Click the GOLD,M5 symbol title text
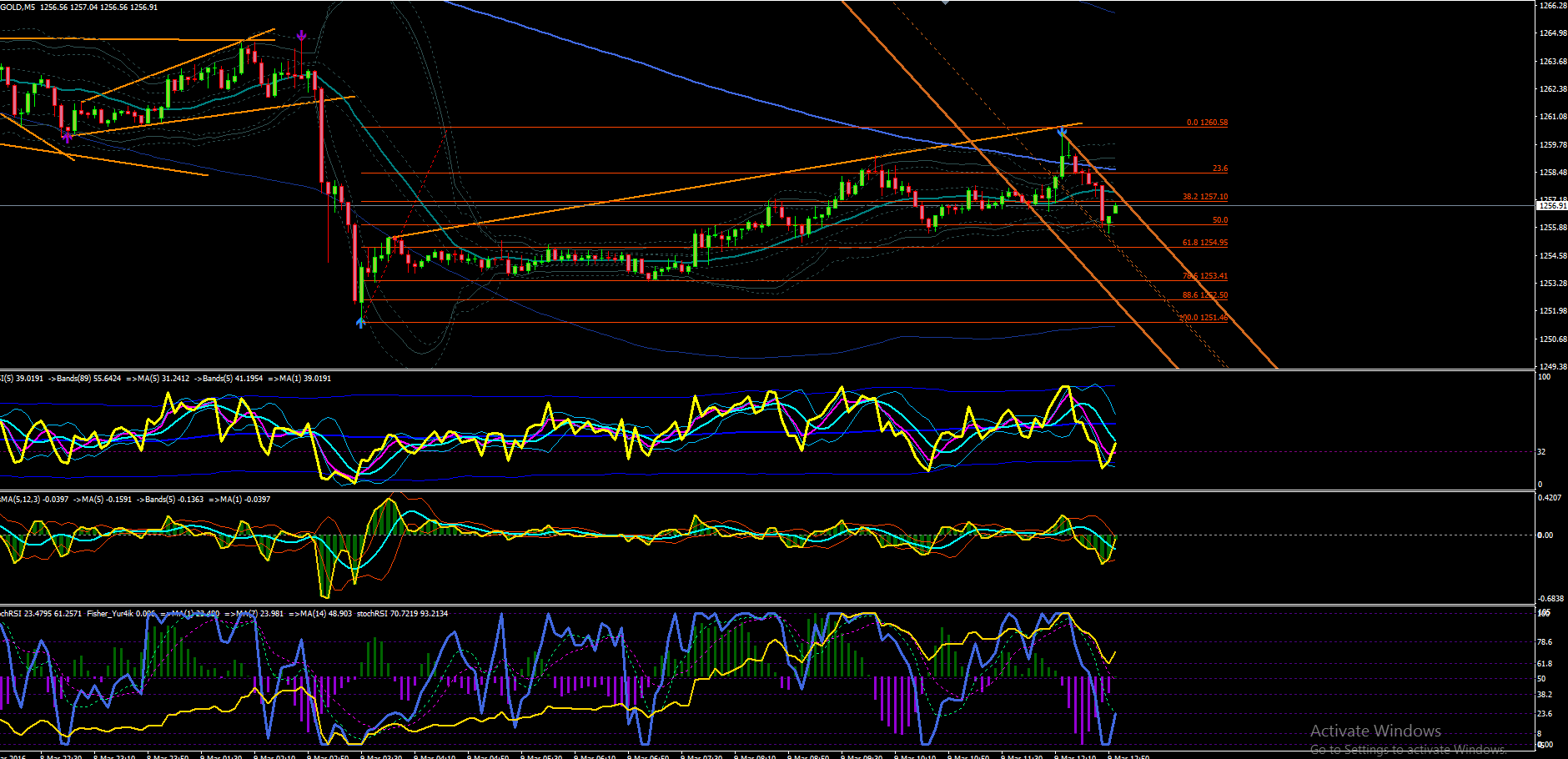The width and height of the screenshot is (1568, 759). (x=18, y=7)
